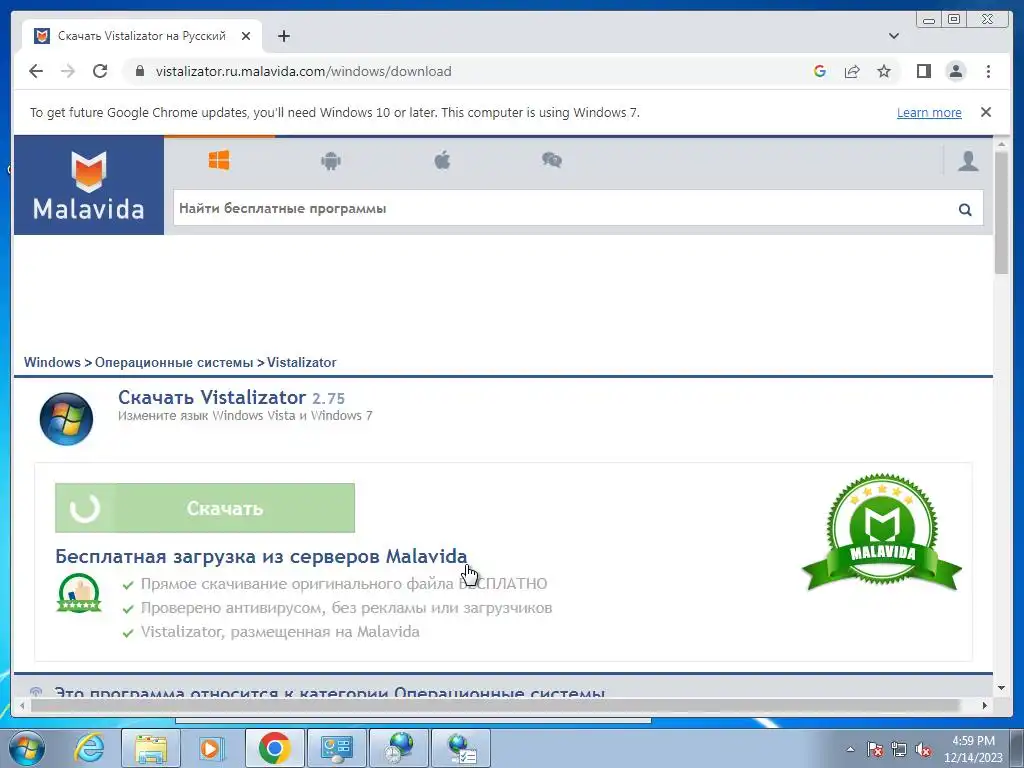Open the Control Panel taskbar item
The width and height of the screenshot is (1024, 768).
pyautogui.click(x=336, y=748)
